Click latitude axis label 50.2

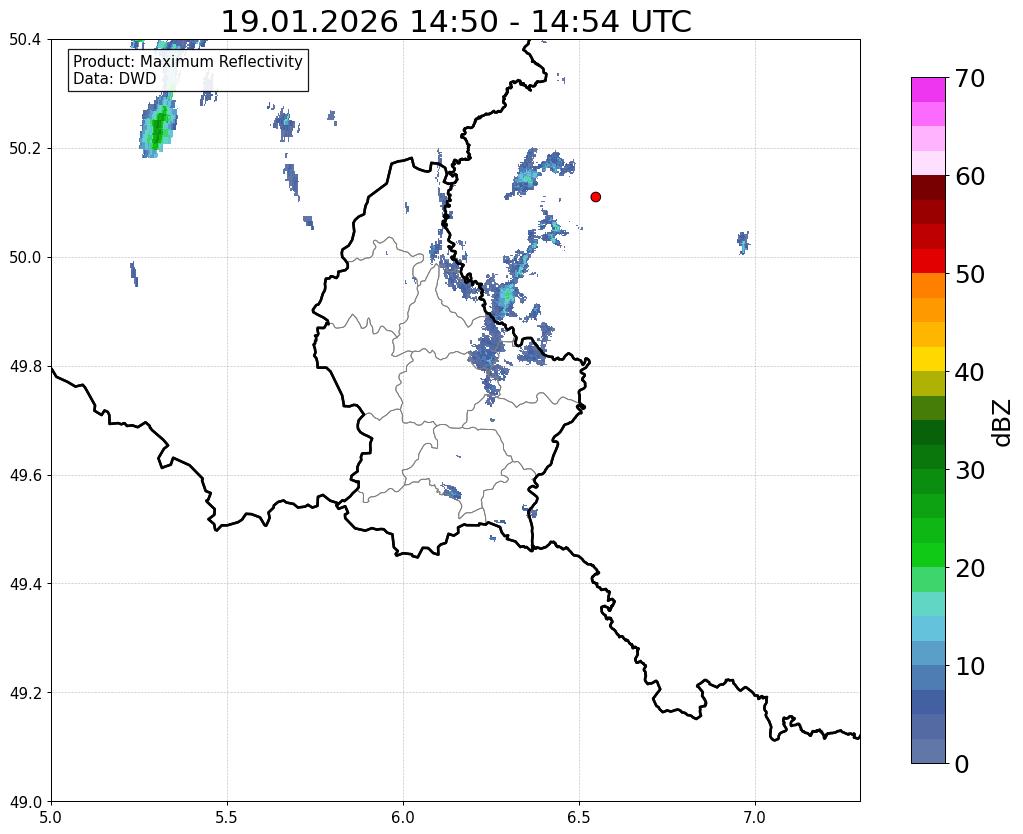[25, 149]
